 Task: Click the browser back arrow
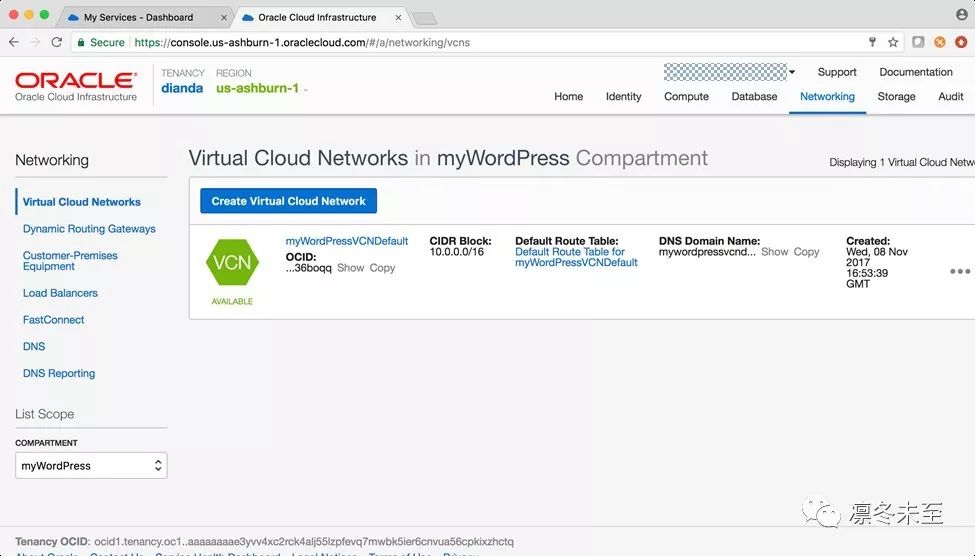tap(14, 42)
